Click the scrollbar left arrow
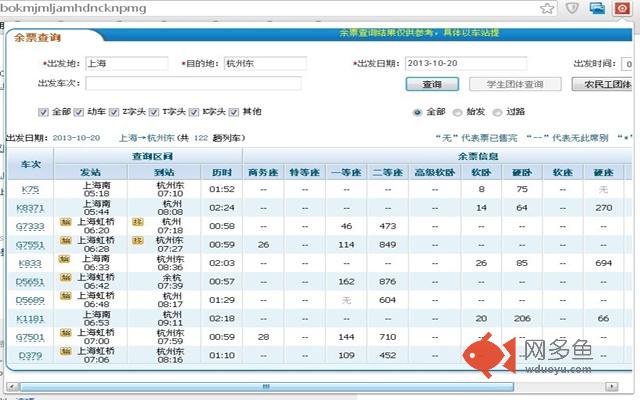Viewport: 640px width, 400px height. coord(13,387)
